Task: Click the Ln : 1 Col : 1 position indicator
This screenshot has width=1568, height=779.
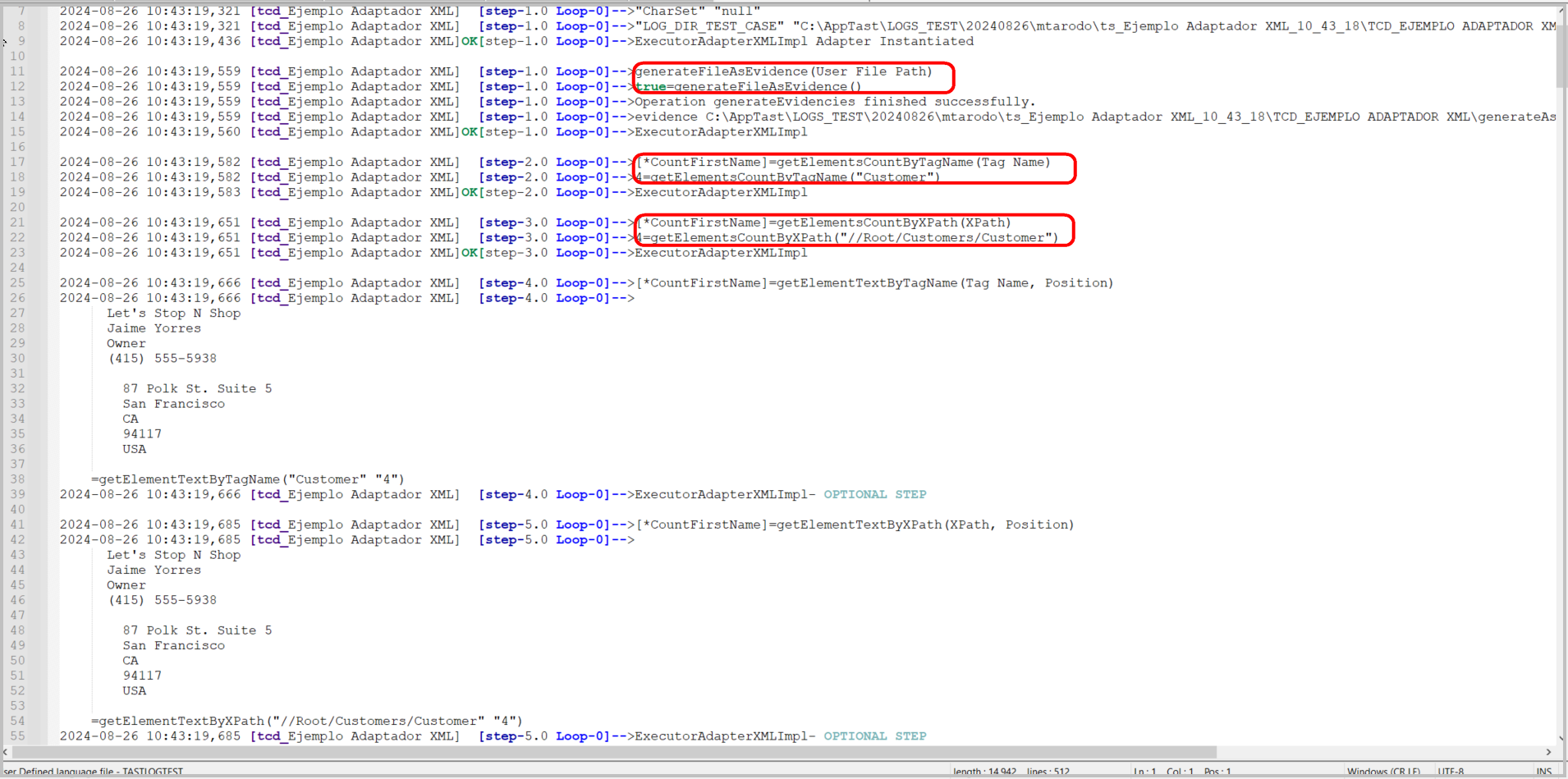Action: pyautogui.click(x=1182, y=772)
